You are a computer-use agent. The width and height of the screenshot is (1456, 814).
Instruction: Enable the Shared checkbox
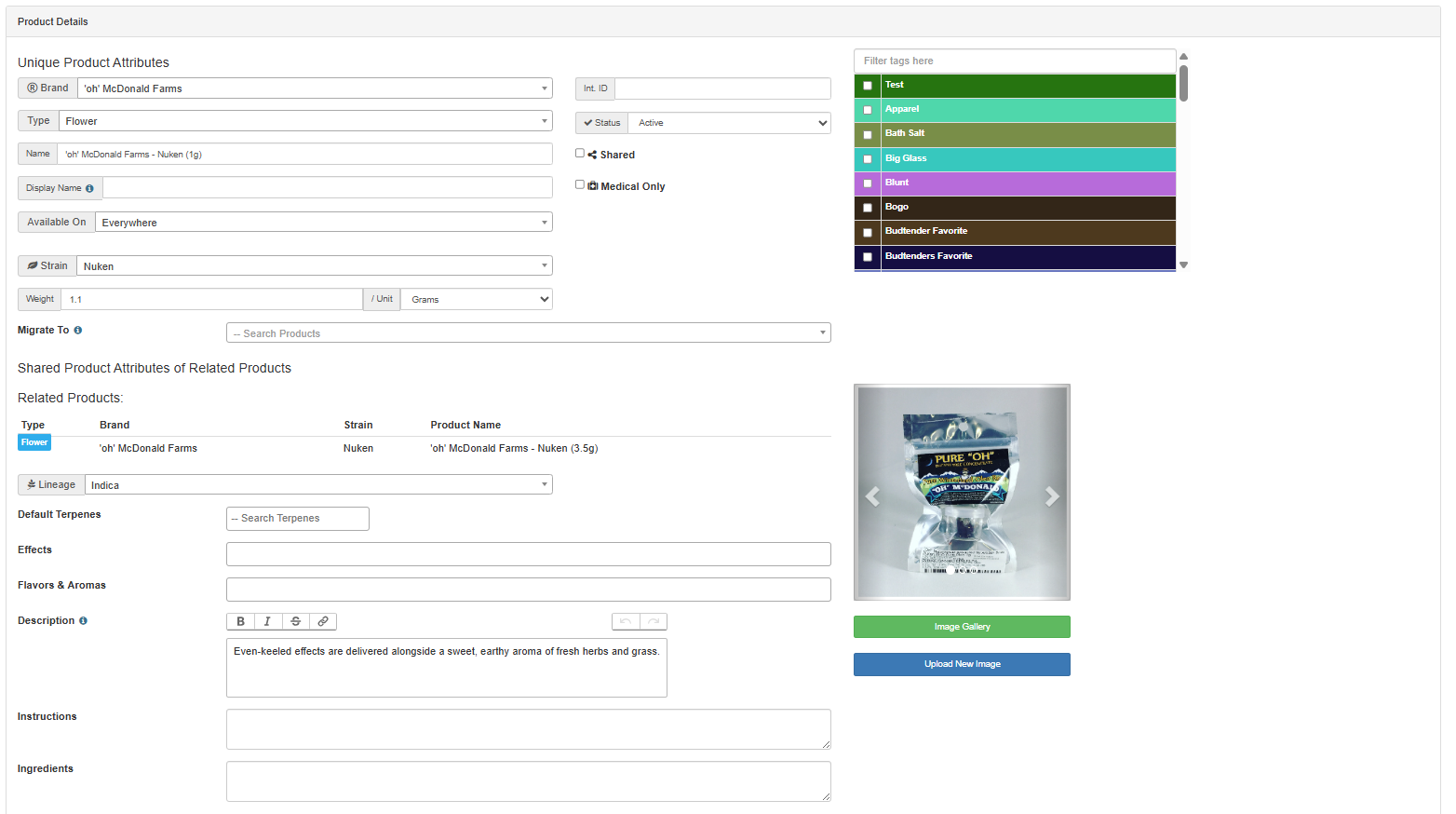(580, 153)
